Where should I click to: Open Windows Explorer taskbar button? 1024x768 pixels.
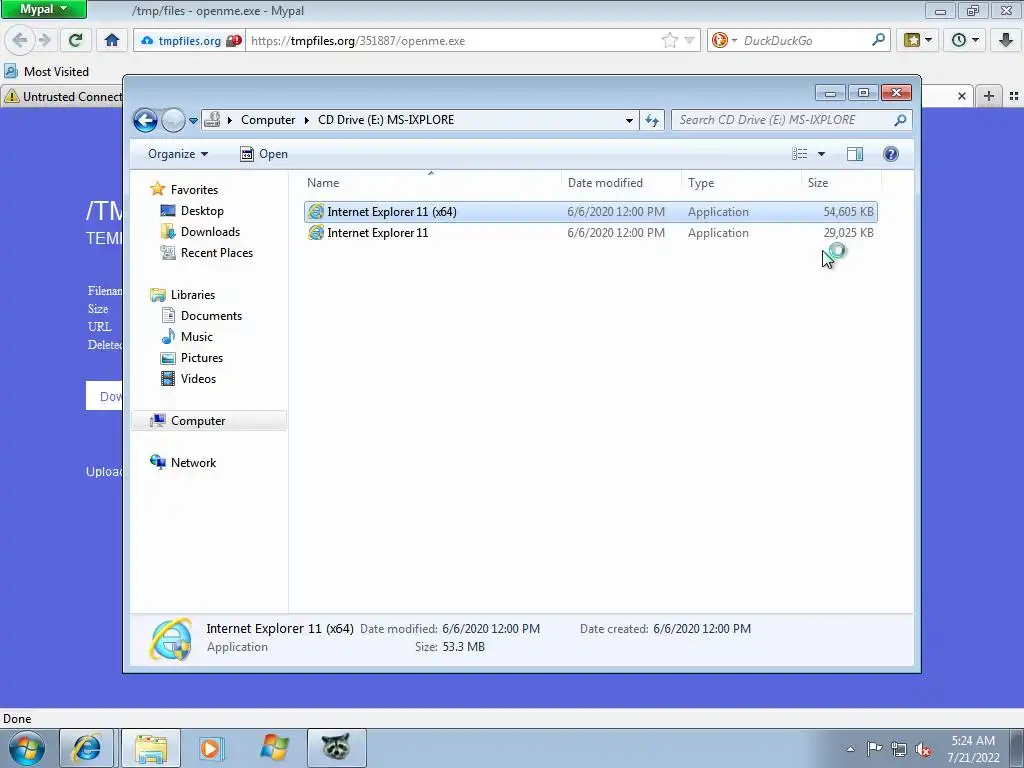pyautogui.click(x=151, y=748)
